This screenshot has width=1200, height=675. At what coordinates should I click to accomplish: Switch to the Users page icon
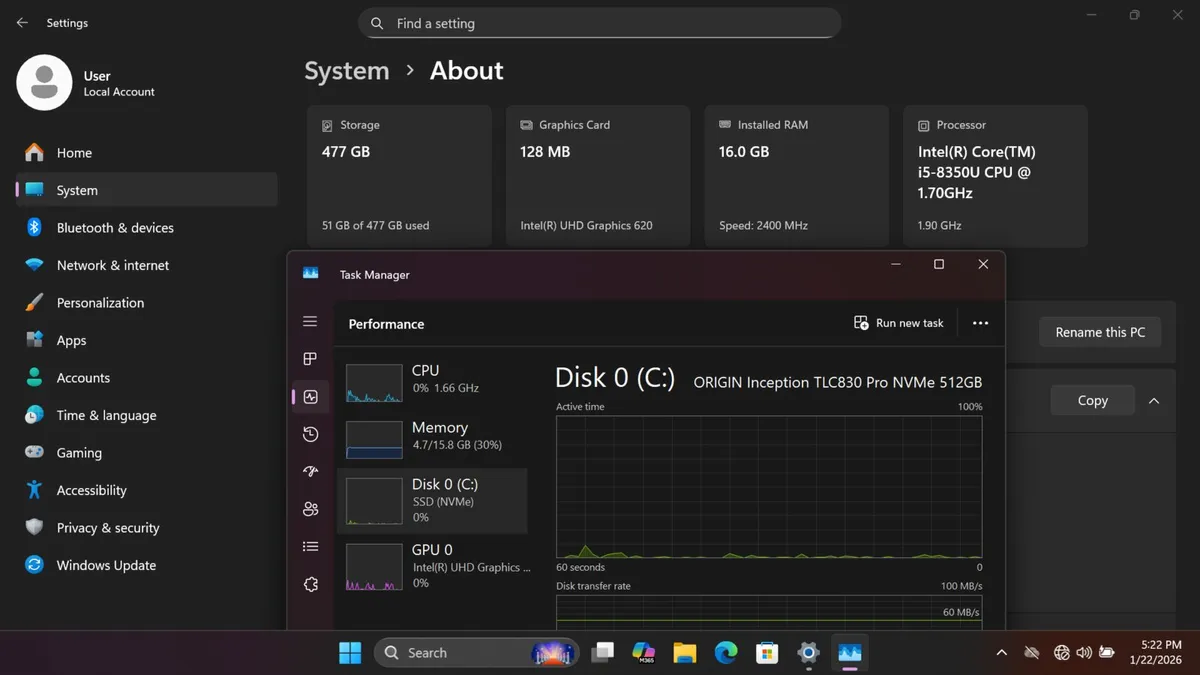tap(310, 509)
